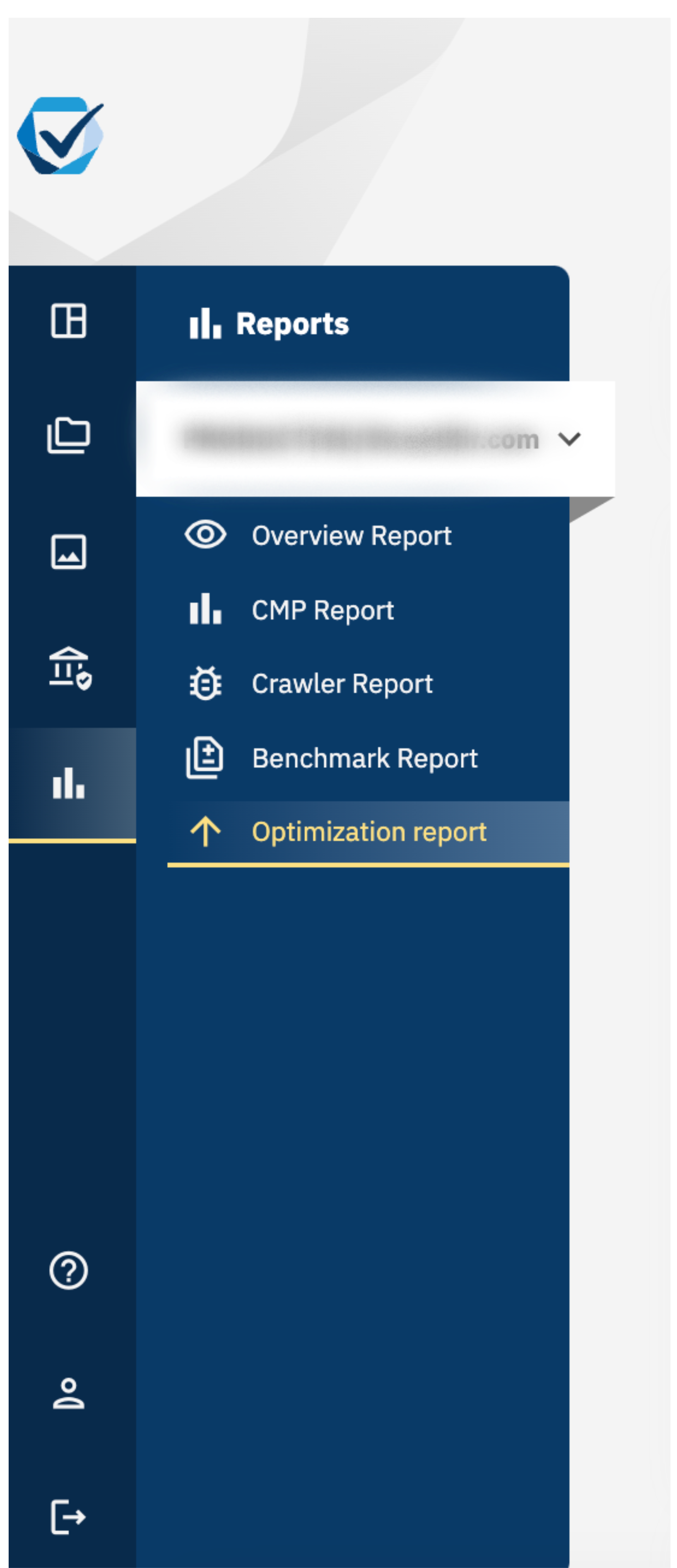Image resolution: width=677 pixels, height=1568 pixels.
Task: Click the bug icon beside Crawler Report
Action: 205,683
